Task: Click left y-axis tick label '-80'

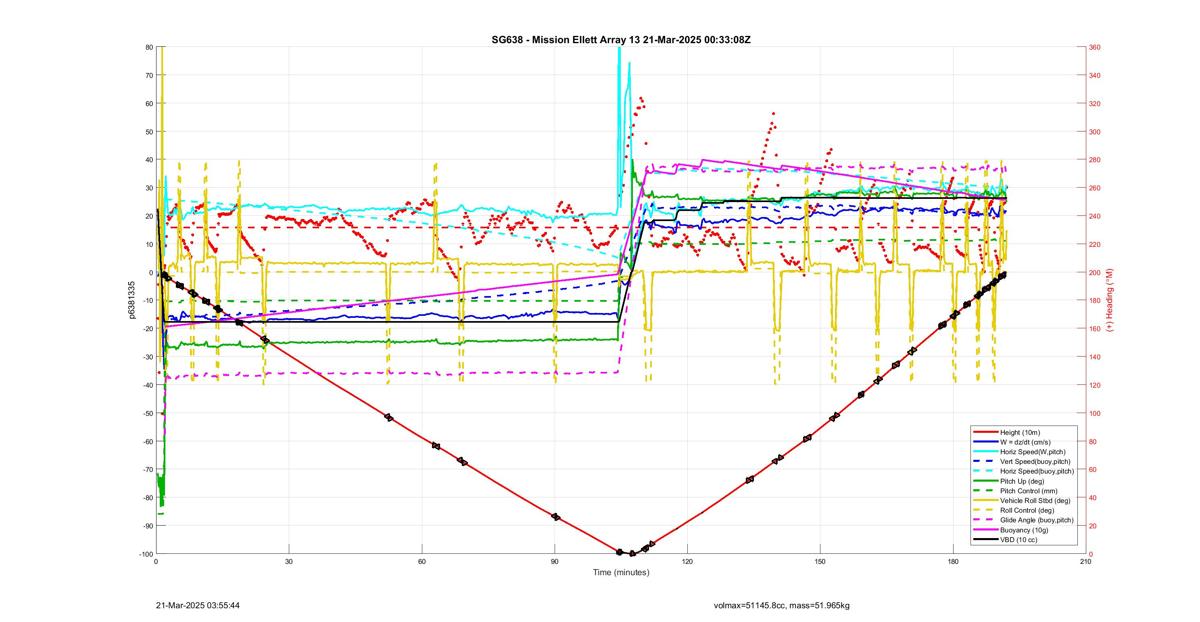Action: [147, 498]
